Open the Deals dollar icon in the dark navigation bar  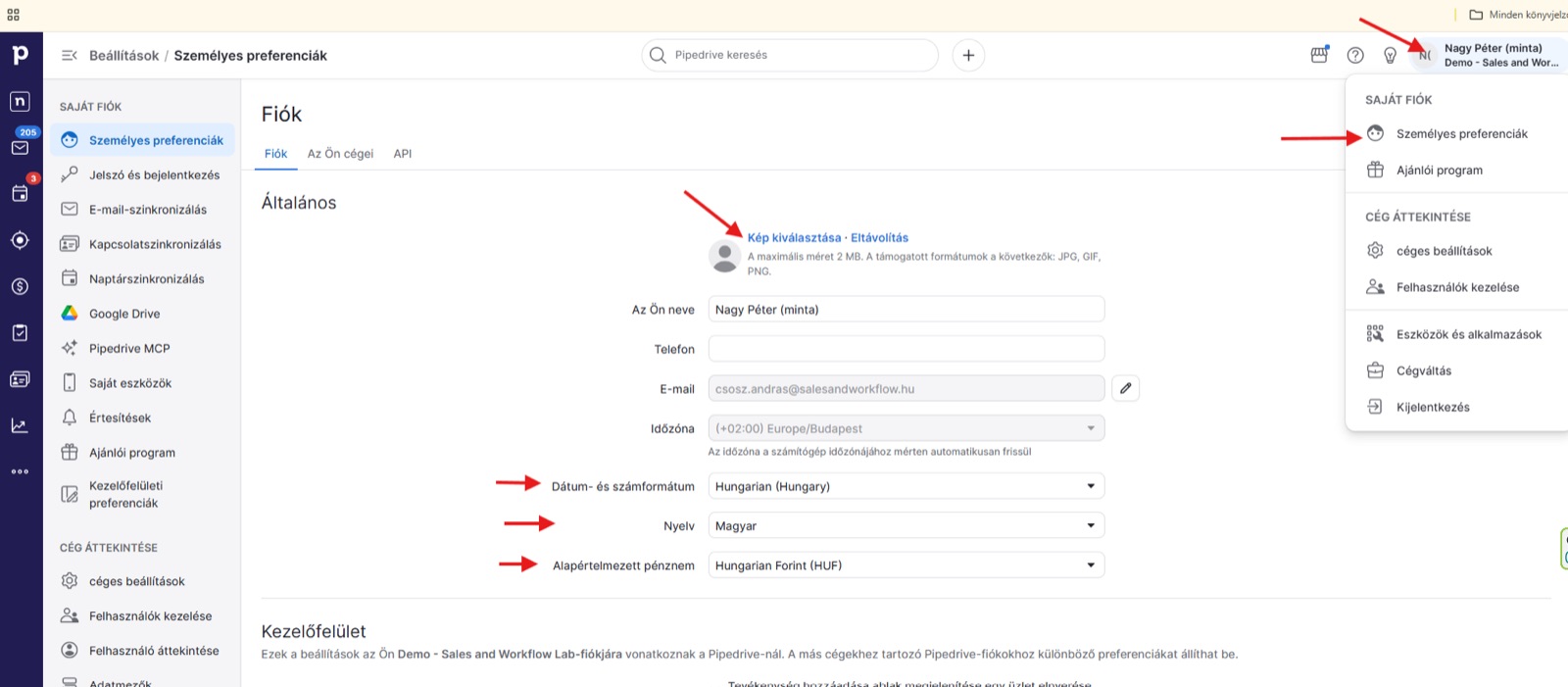pos(20,286)
